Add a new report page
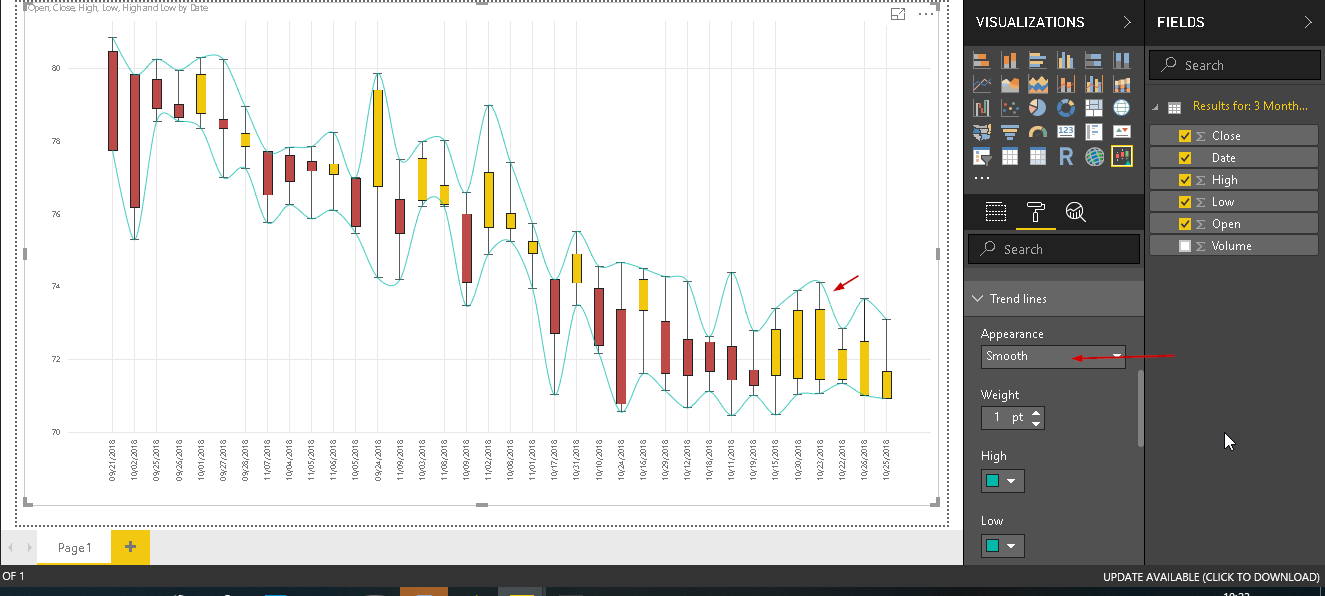 [x=131, y=548]
